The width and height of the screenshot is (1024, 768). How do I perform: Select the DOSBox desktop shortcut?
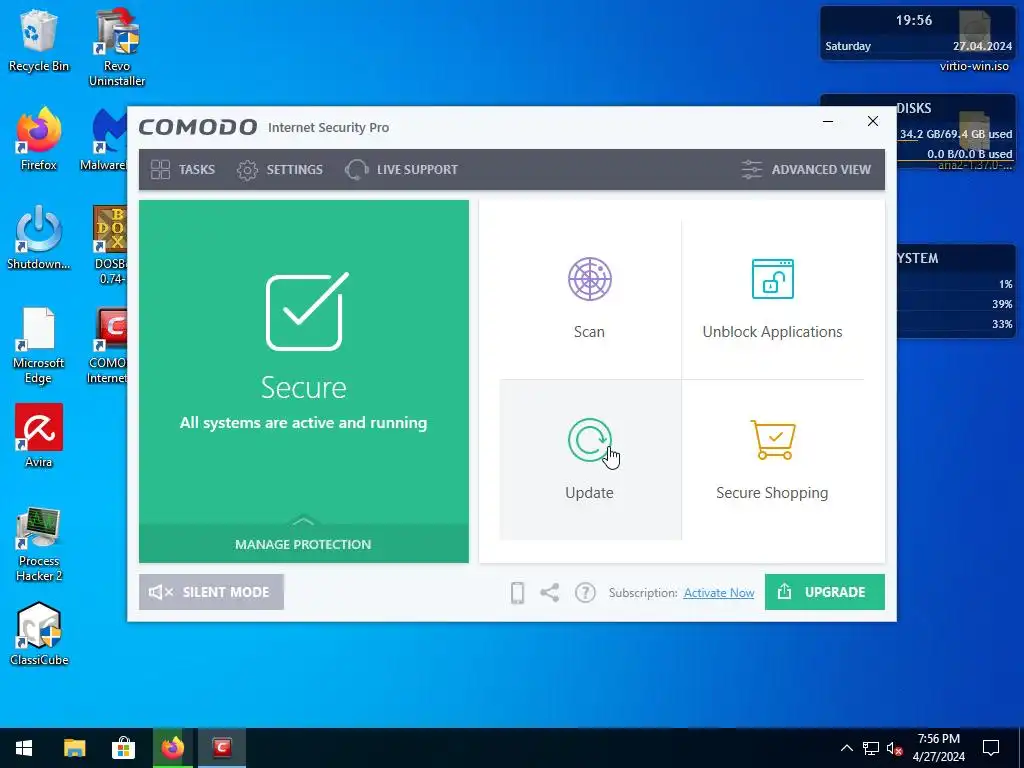(x=110, y=245)
